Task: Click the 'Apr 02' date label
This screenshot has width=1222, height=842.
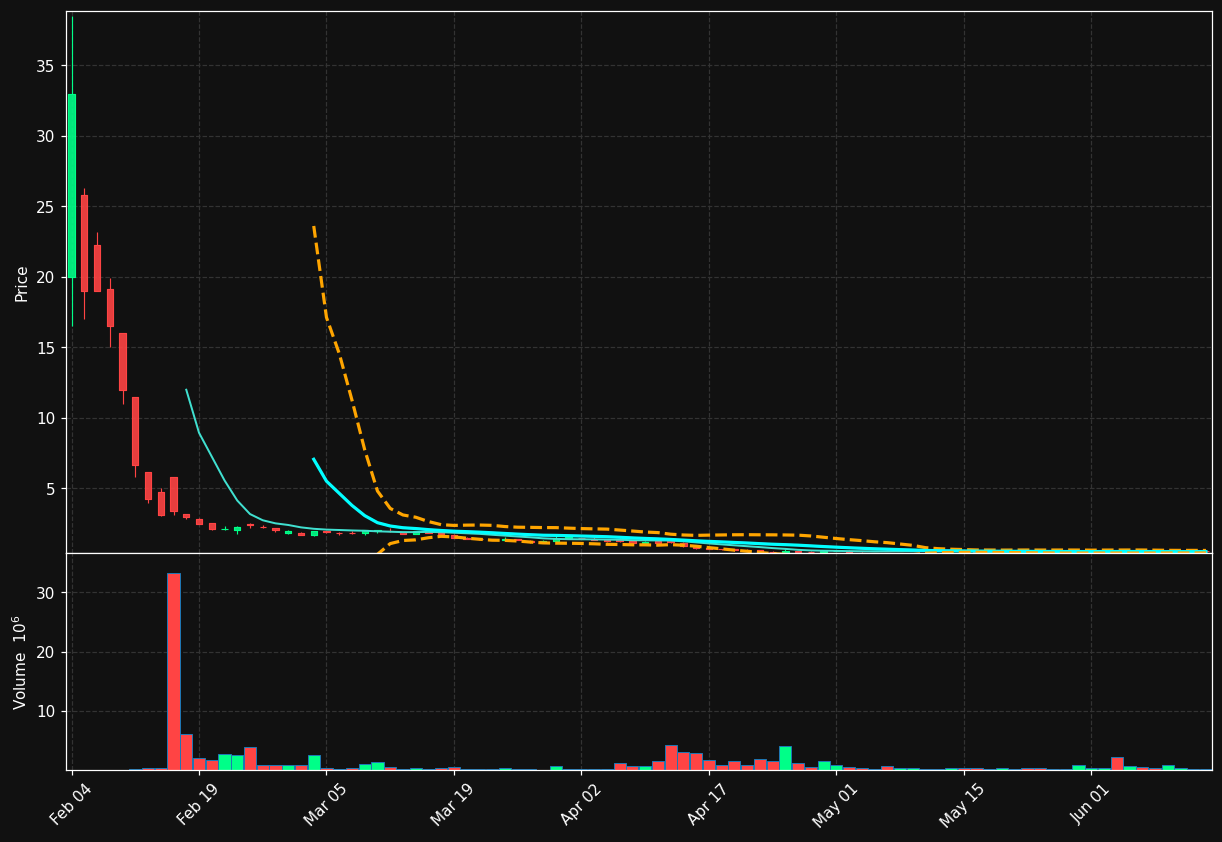Action: click(580, 804)
